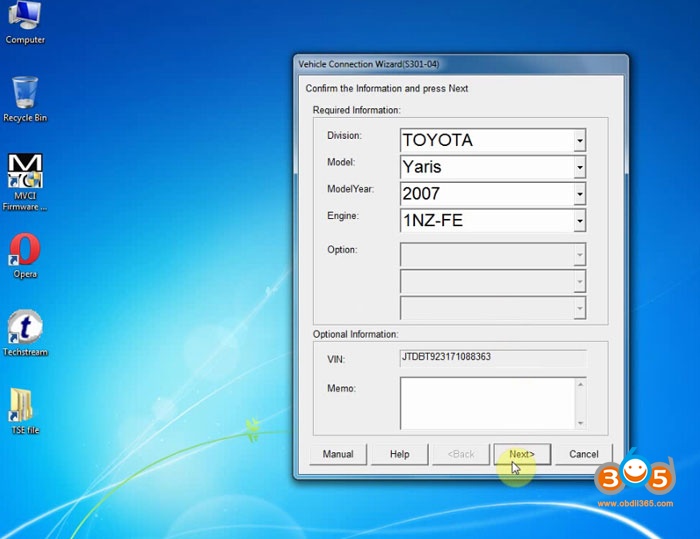Select the MVCI Firmware shortcut icon
700x539 pixels.
[25, 182]
